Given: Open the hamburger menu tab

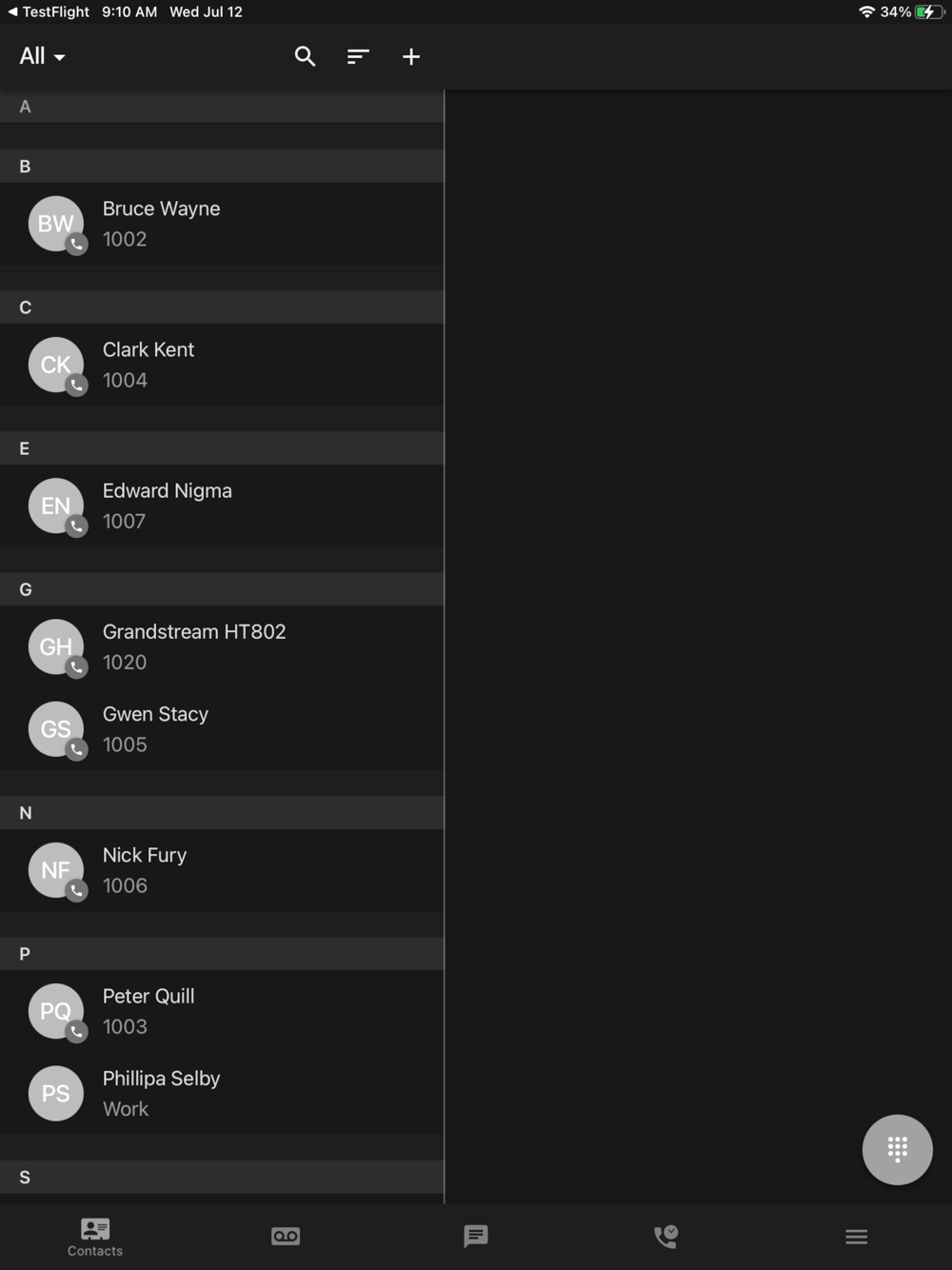Looking at the screenshot, I should [x=857, y=1236].
